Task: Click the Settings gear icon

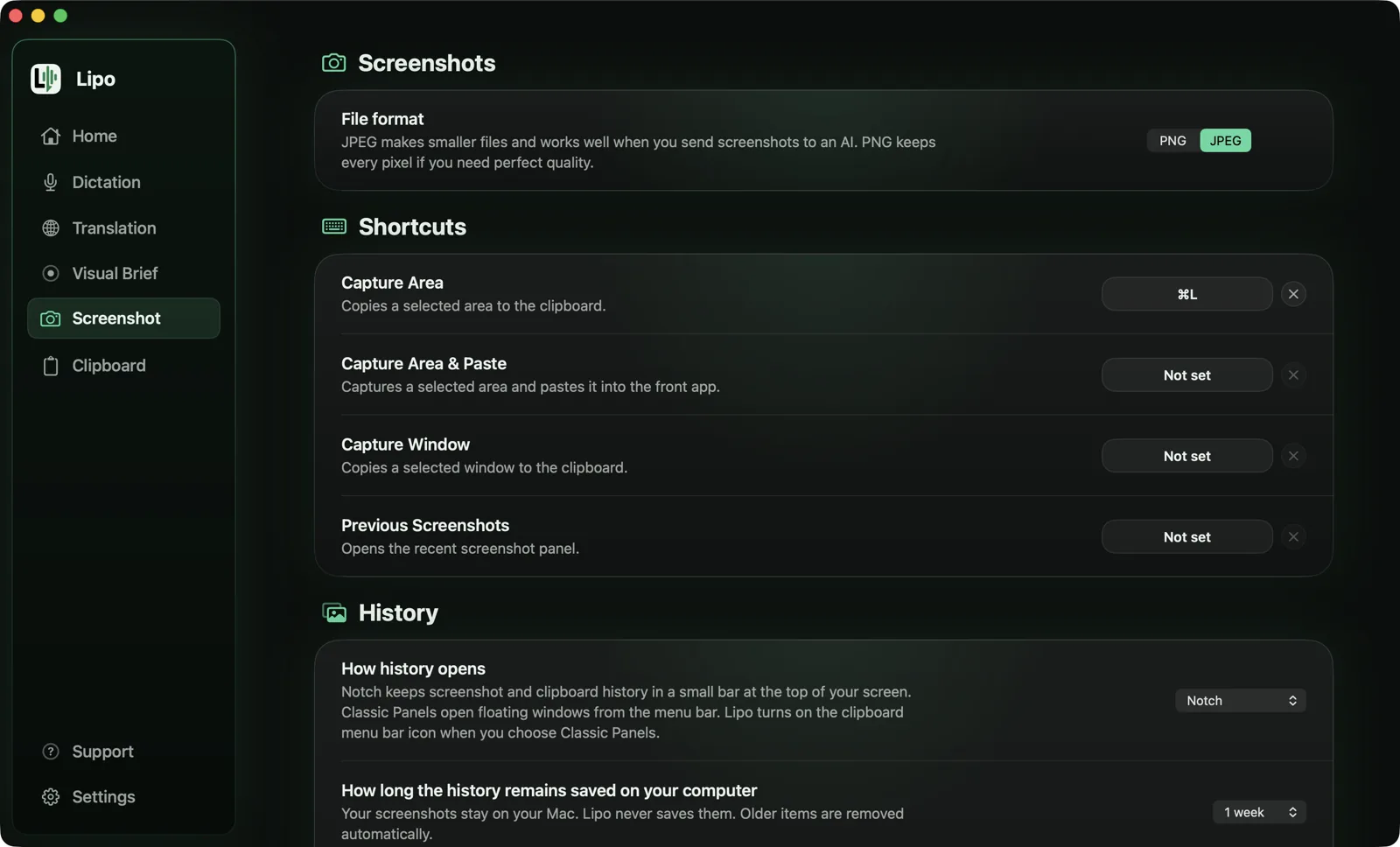Action: (51, 797)
